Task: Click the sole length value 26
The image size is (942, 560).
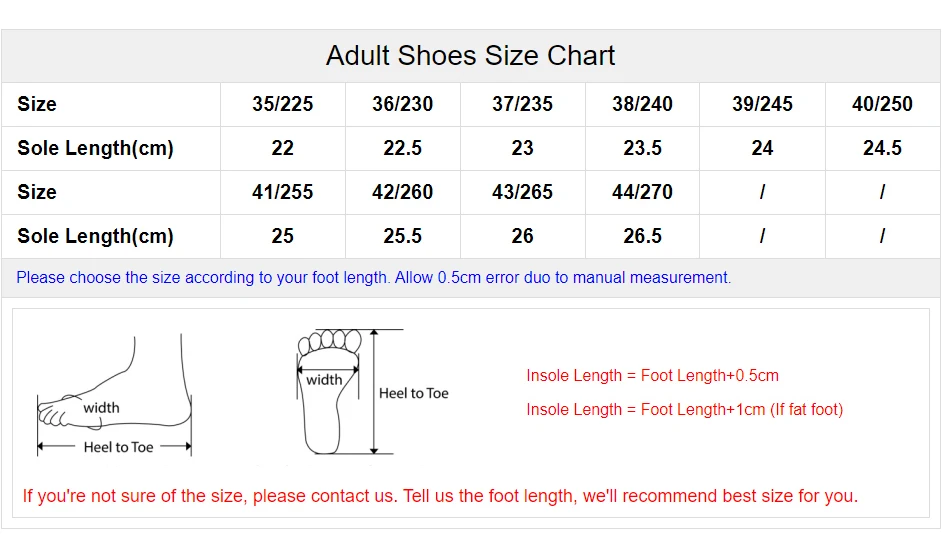Action: (x=523, y=236)
